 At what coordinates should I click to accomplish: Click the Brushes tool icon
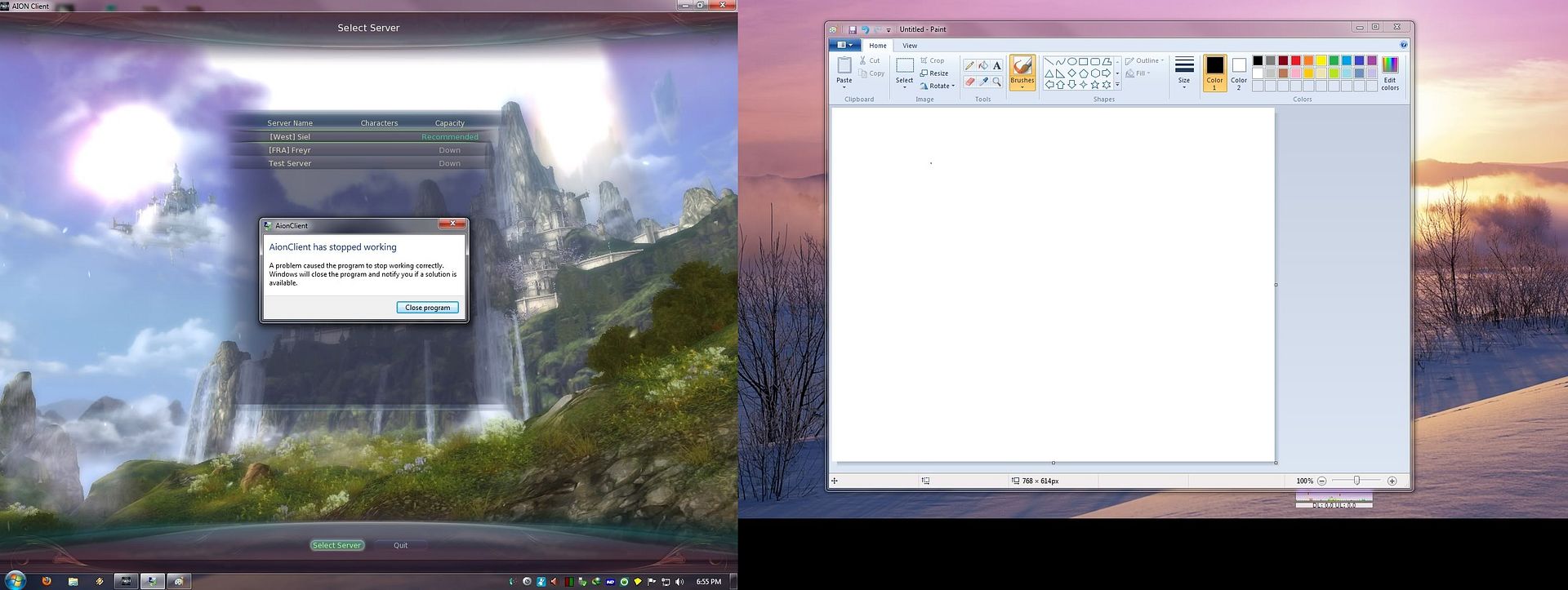(x=1022, y=66)
